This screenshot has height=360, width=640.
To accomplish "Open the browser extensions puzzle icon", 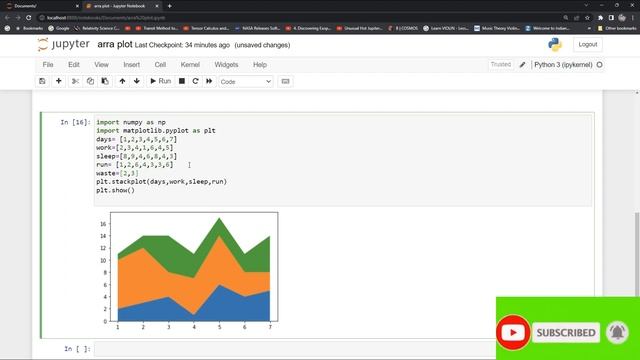I will pyautogui.click(x=600, y=18).
